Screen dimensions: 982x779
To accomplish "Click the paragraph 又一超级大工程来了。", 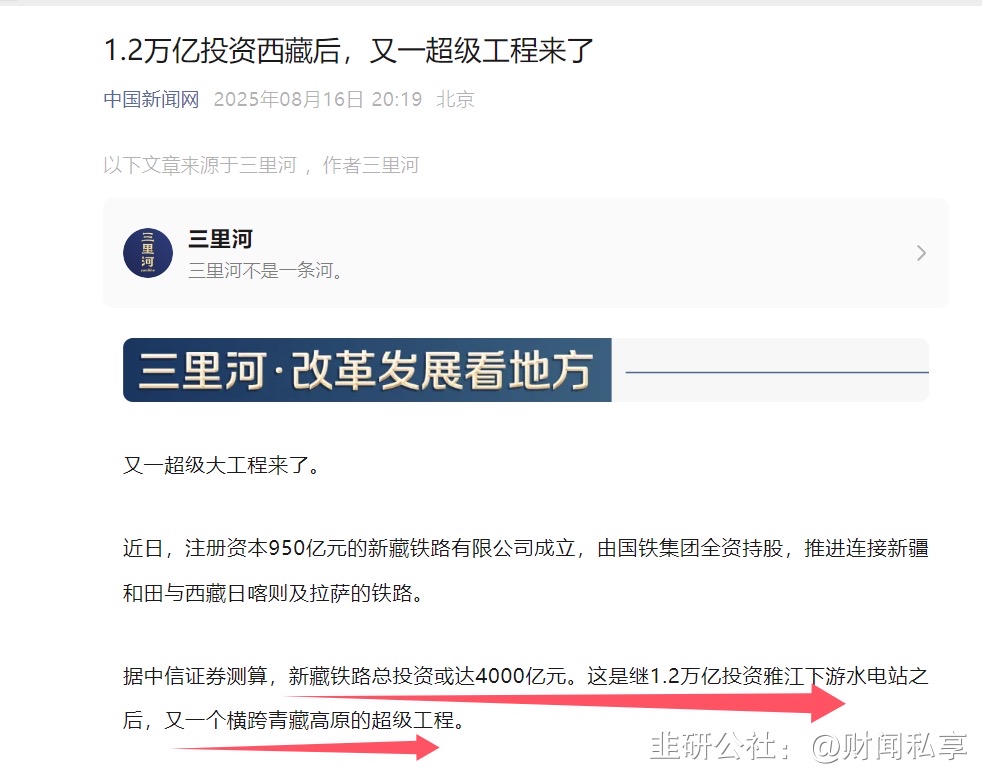I will 222,465.
